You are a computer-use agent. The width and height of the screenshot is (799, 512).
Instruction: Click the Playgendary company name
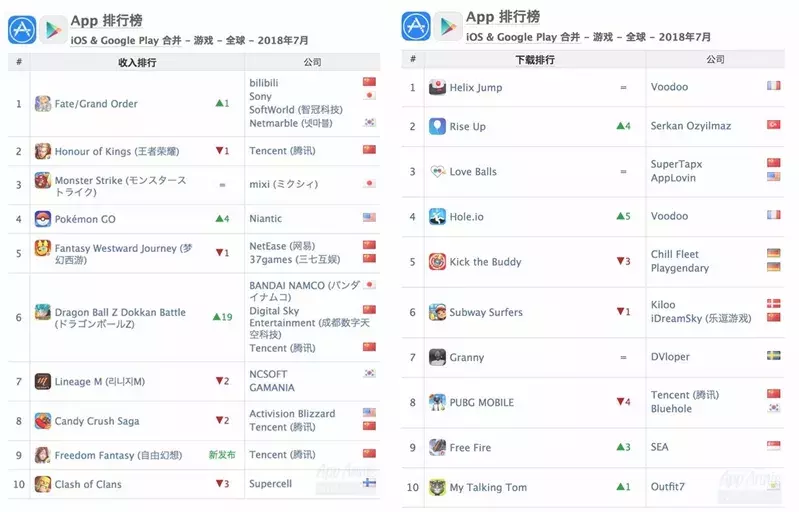(680, 268)
